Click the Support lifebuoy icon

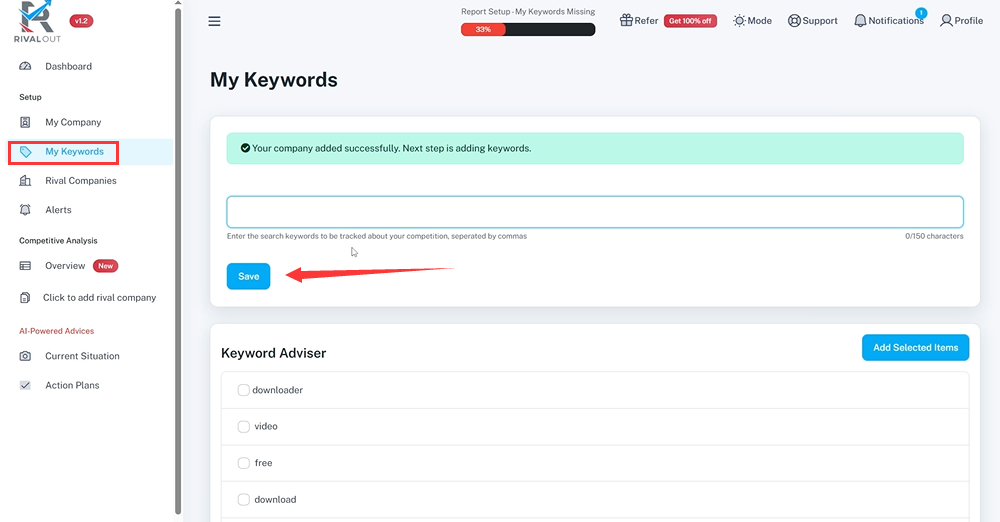pos(794,20)
